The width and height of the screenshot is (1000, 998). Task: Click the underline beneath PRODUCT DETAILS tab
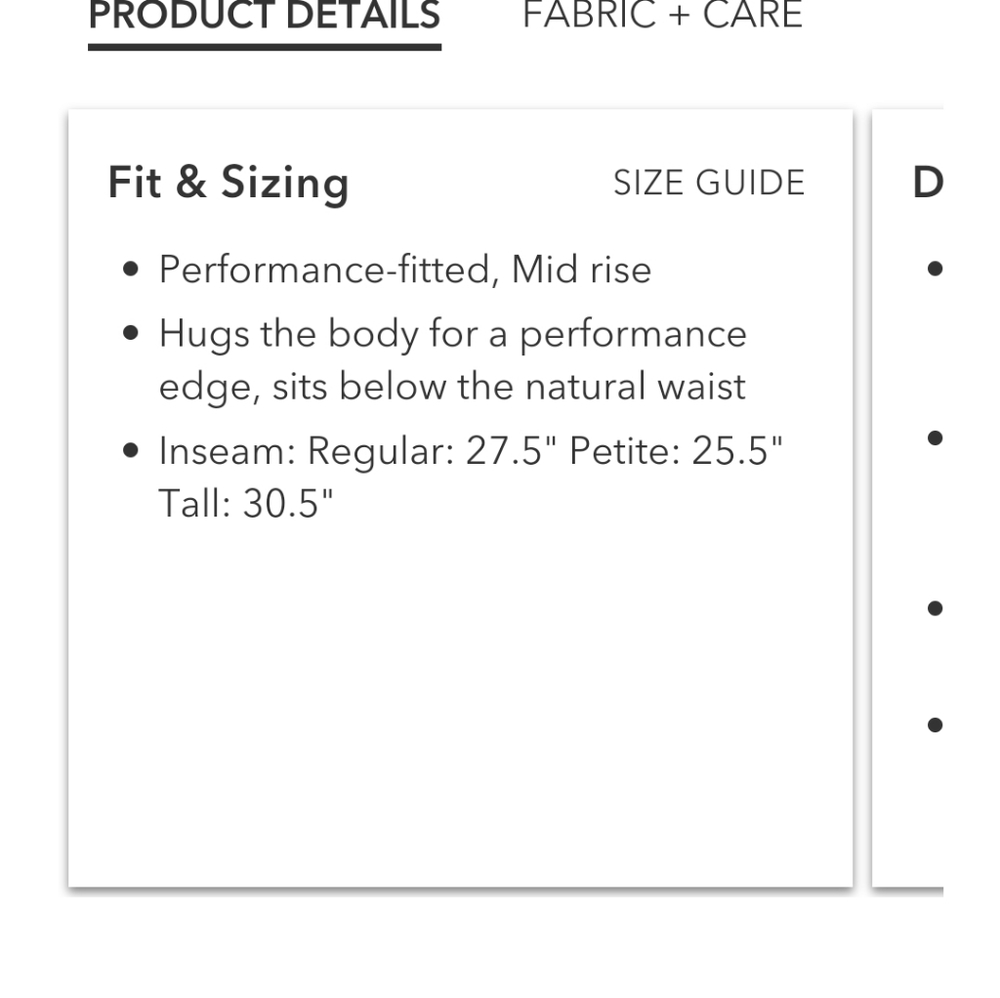pos(265,47)
